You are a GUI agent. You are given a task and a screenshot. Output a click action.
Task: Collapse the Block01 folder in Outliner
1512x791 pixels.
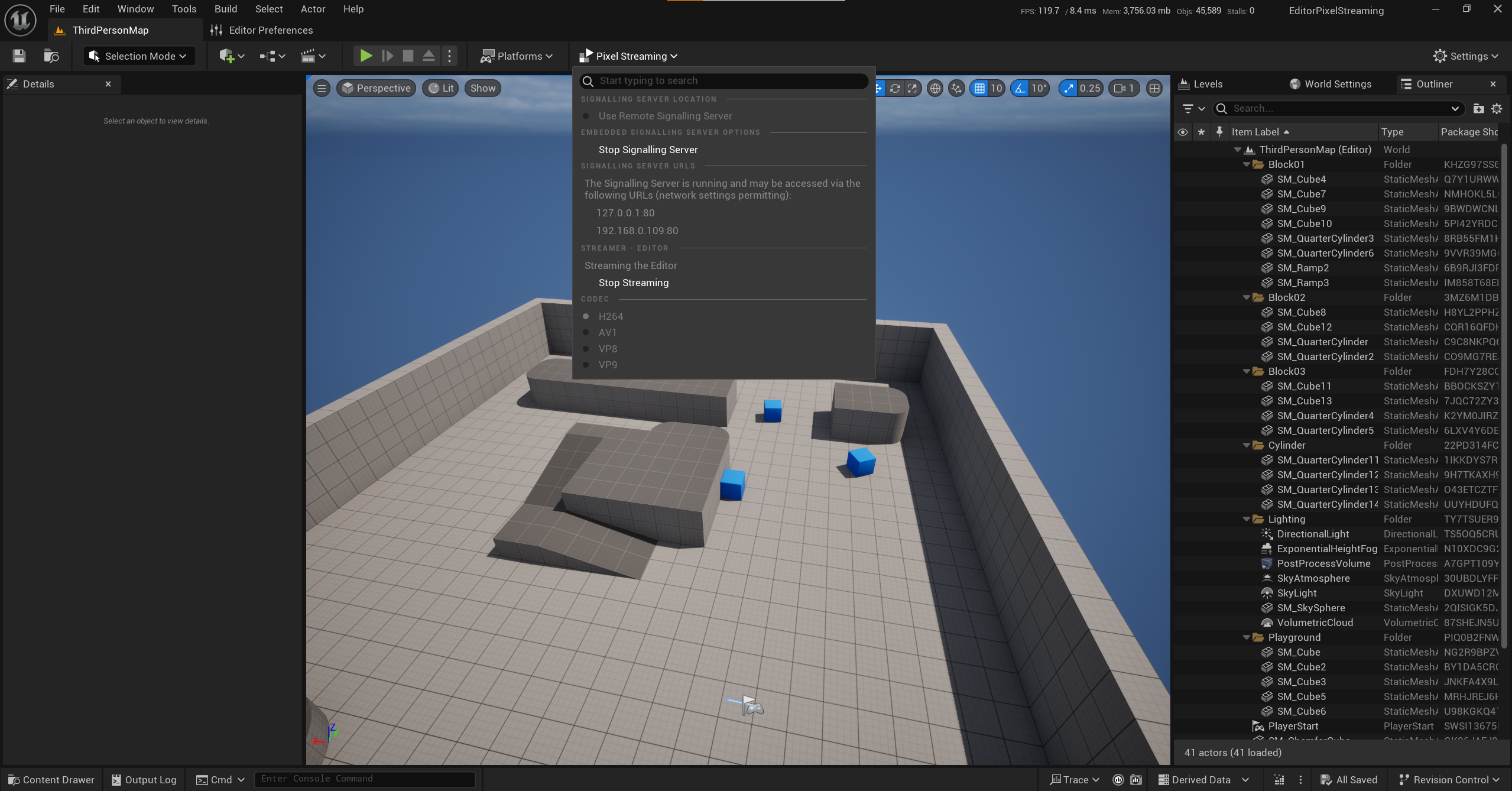click(x=1247, y=164)
